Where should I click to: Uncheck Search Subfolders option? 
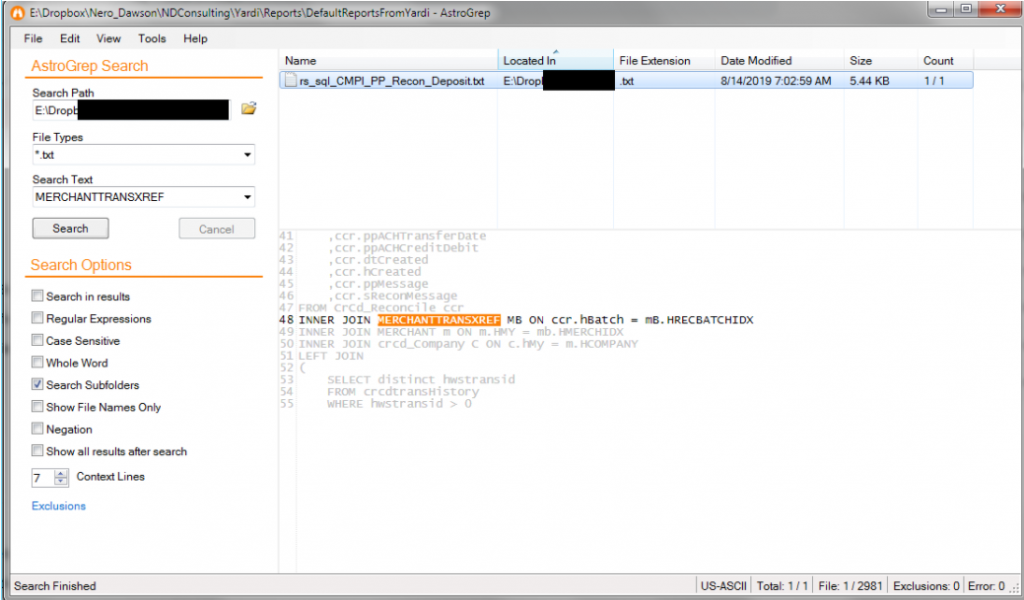pyautogui.click(x=37, y=385)
